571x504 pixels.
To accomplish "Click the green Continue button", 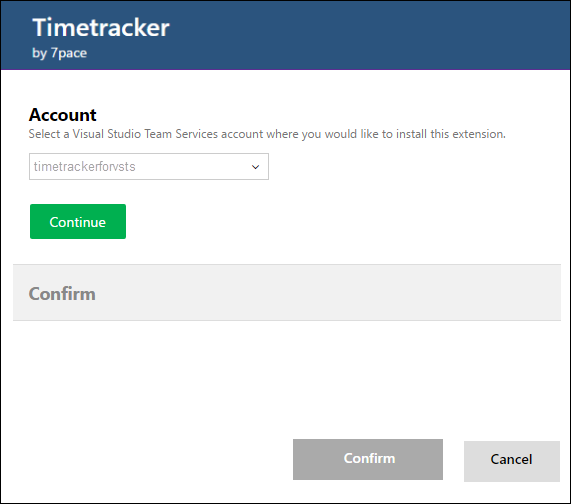I will coord(78,221).
